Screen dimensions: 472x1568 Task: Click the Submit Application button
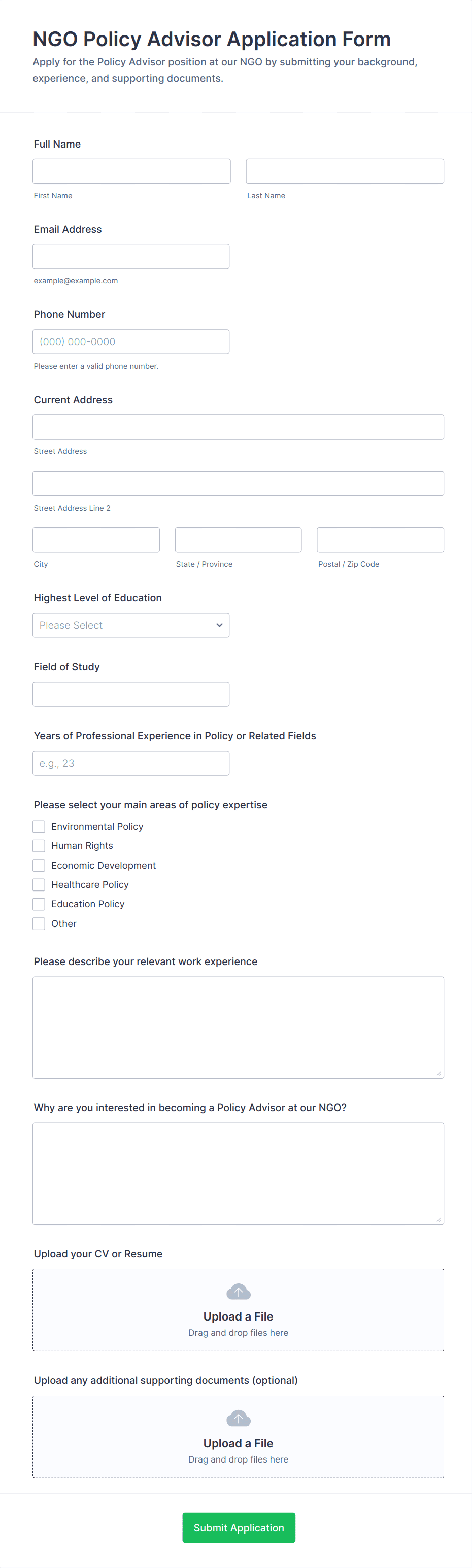[238, 1527]
